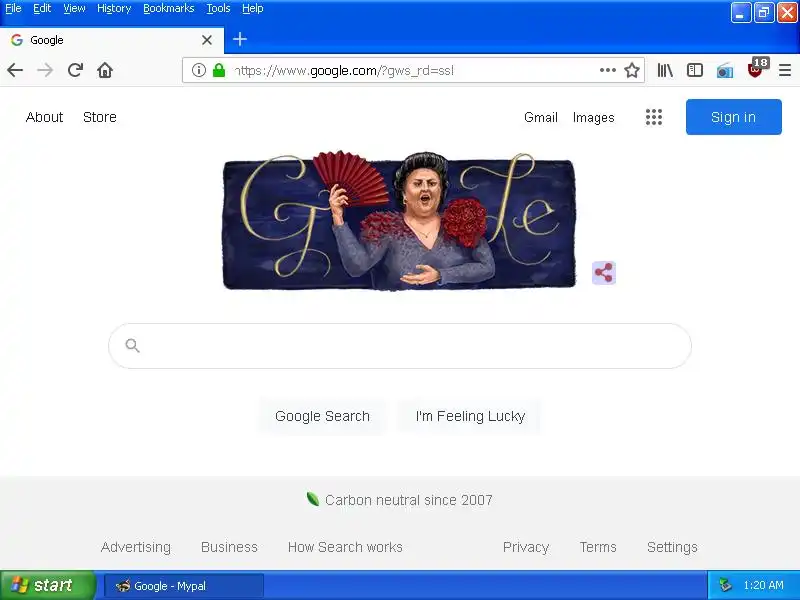Click the screenshot camera toolbar icon
Screen dimensions: 800x600
(x=724, y=70)
